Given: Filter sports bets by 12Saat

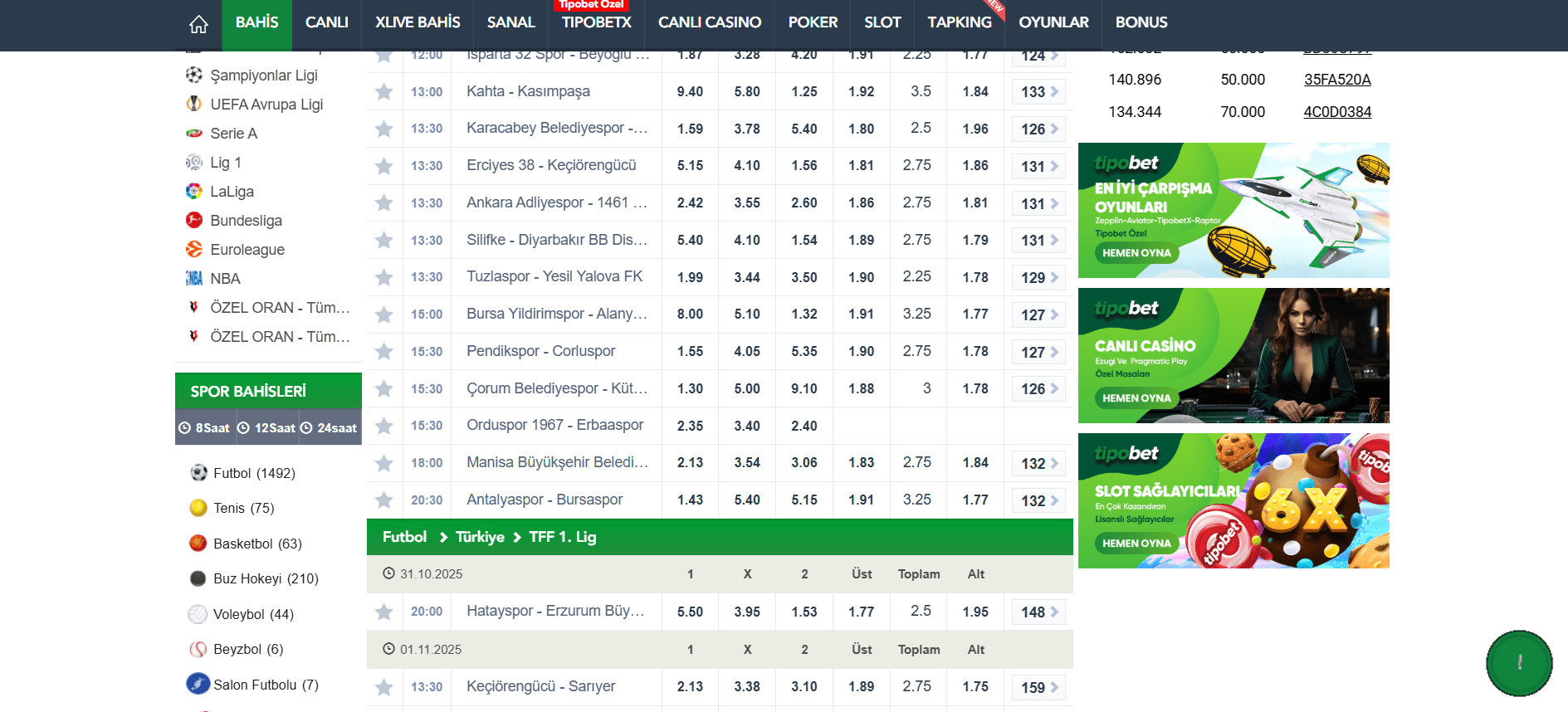Looking at the screenshot, I should 267,428.
